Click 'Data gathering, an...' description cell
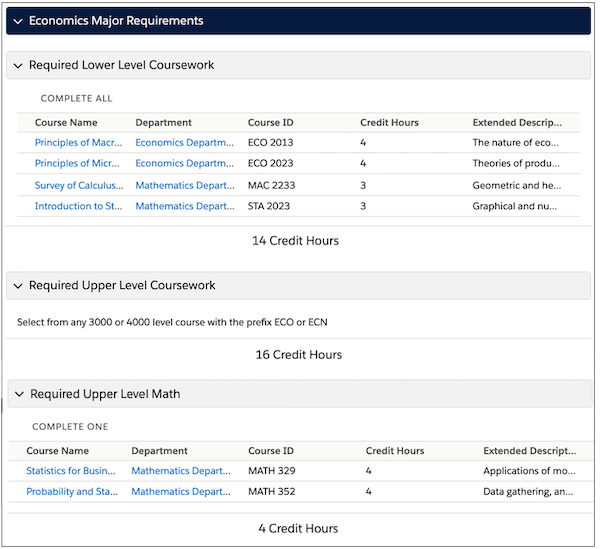This screenshot has width=600, height=549. click(528, 492)
